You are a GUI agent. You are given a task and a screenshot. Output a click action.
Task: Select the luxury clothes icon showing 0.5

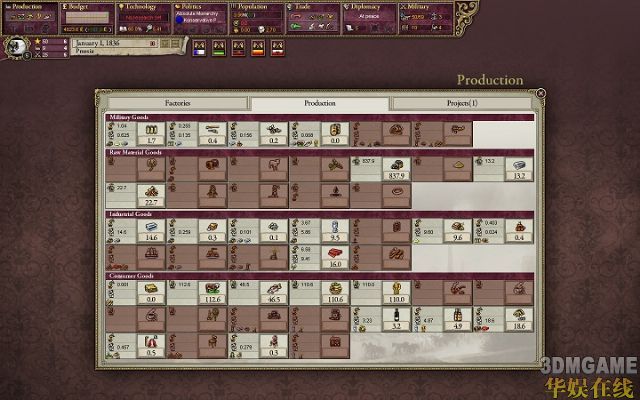point(151,342)
